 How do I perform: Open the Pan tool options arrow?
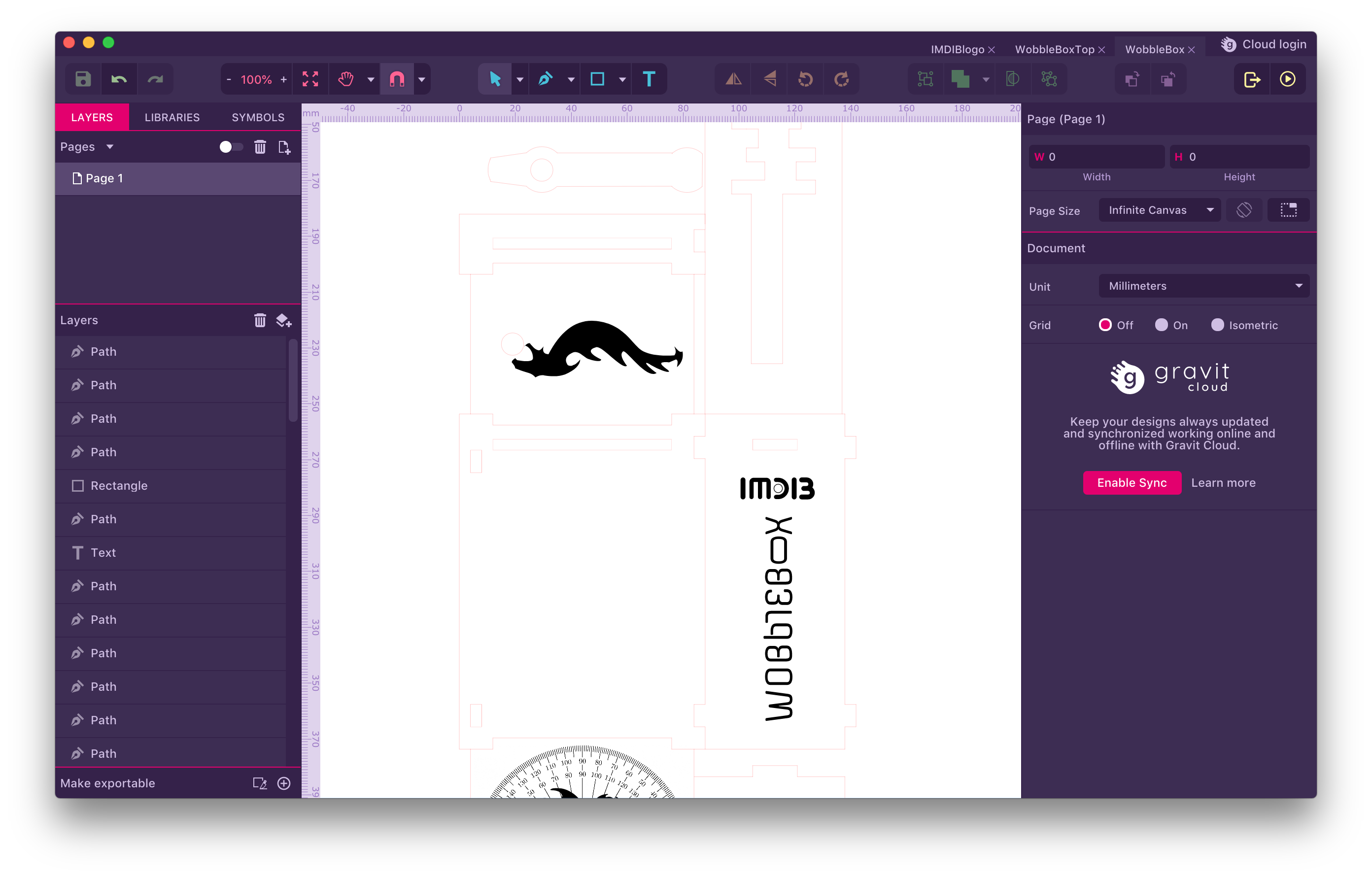point(371,80)
